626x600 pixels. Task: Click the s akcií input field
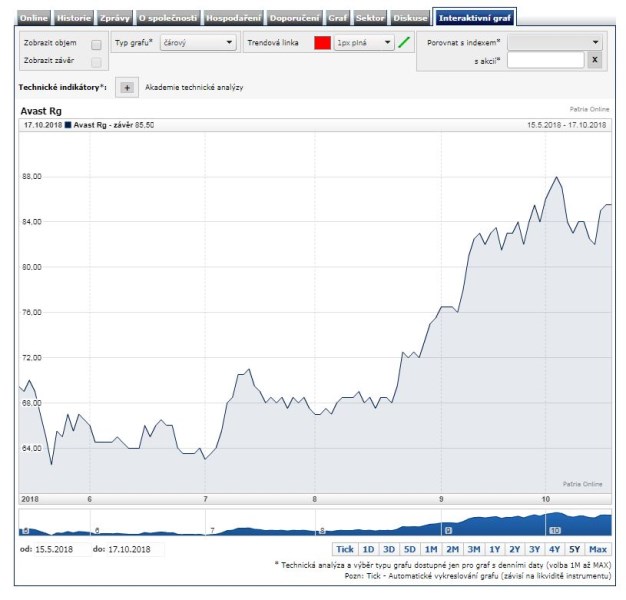[x=545, y=61]
